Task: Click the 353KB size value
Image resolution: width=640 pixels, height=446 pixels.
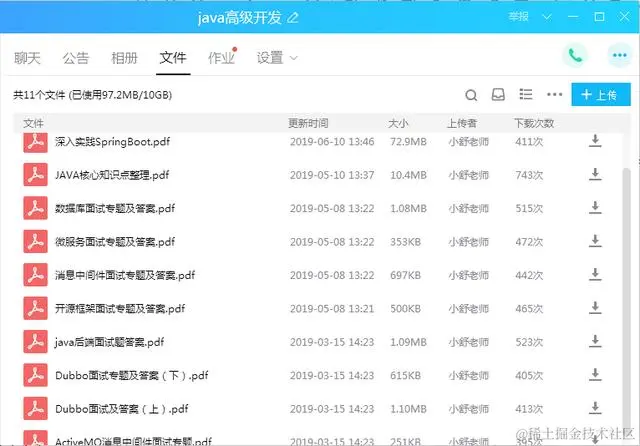Action: coord(405,242)
